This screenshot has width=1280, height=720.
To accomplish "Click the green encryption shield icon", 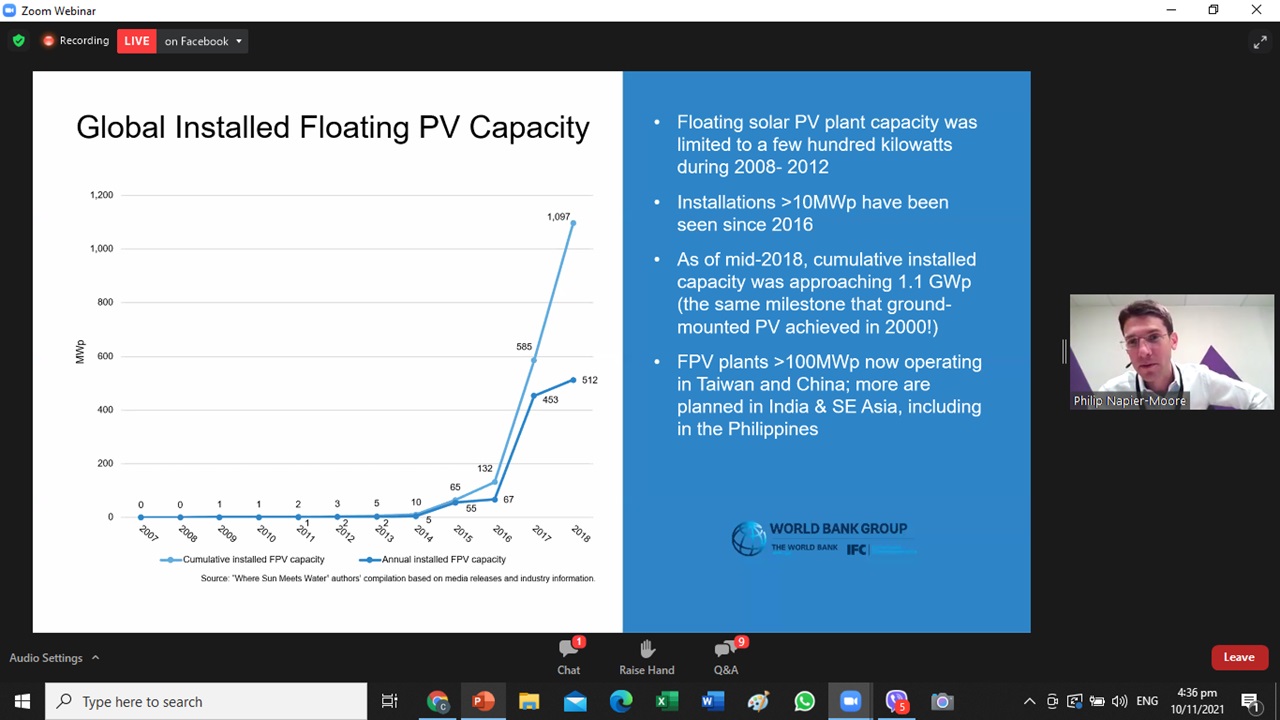I will coord(19,41).
